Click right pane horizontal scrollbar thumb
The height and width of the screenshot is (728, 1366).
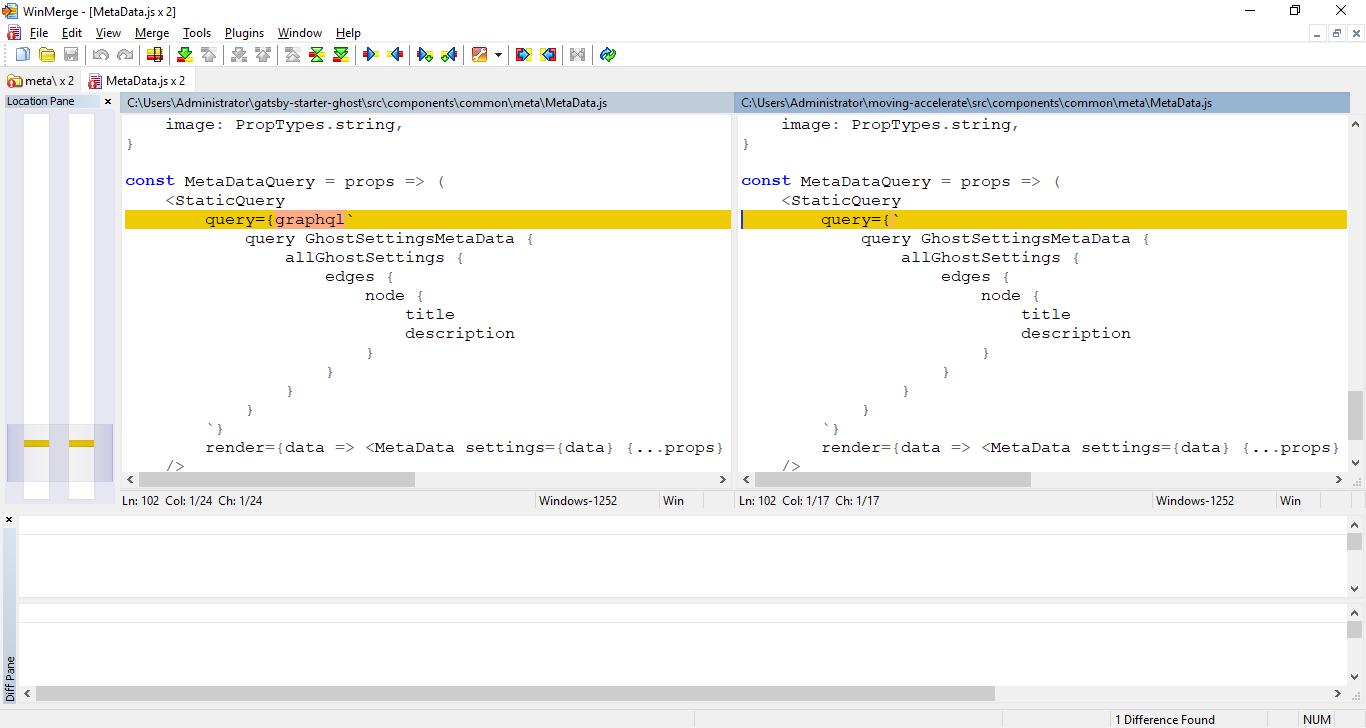point(893,480)
